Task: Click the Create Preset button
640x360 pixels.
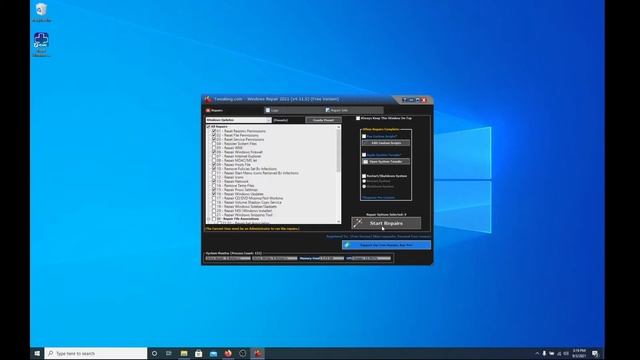Action: (323, 120)
